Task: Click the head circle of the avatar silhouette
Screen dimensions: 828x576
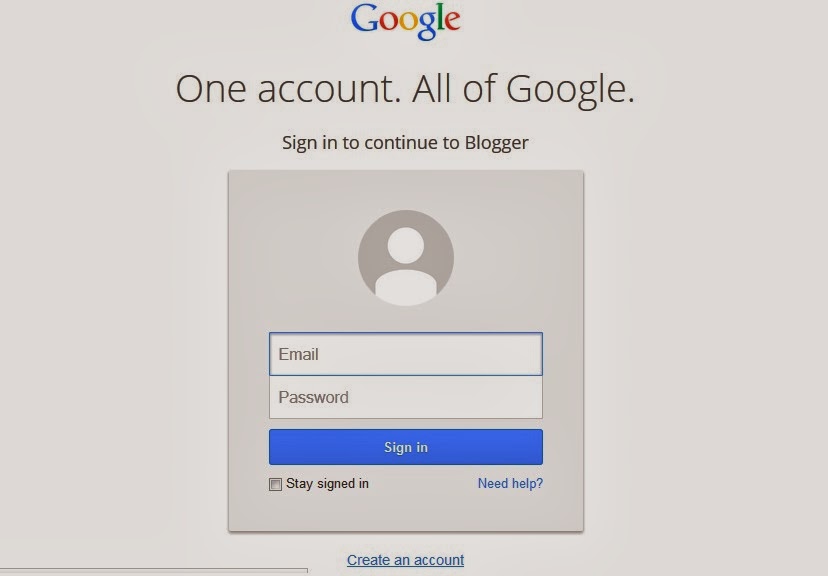Action: point(406,245)
